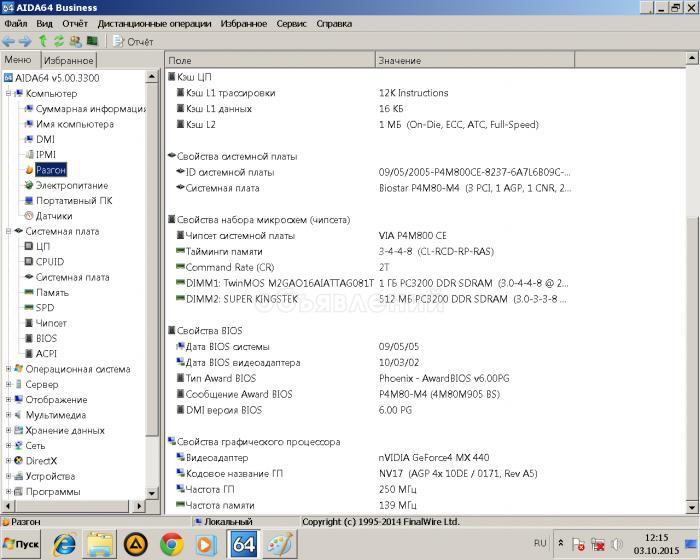Collapse the Компьютер tree node
This screenshot has height=560, width=700.
tap(9, 93)
